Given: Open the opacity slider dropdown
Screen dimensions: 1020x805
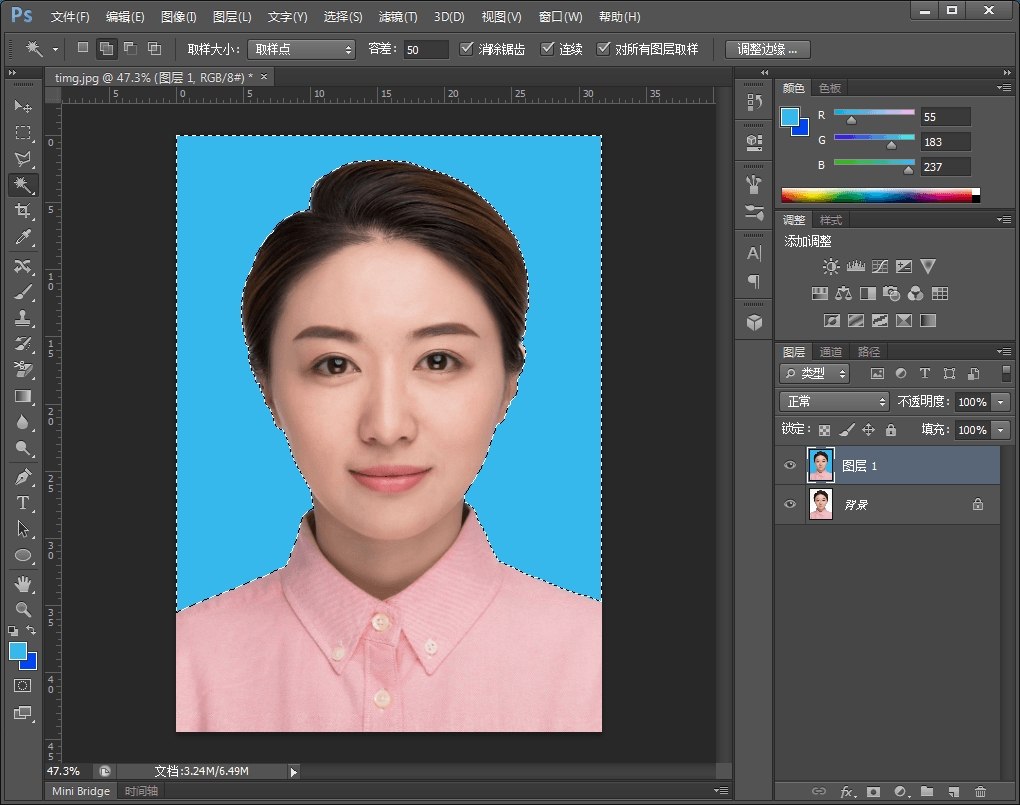Looking at the screenshot, I should point(1002,402).
